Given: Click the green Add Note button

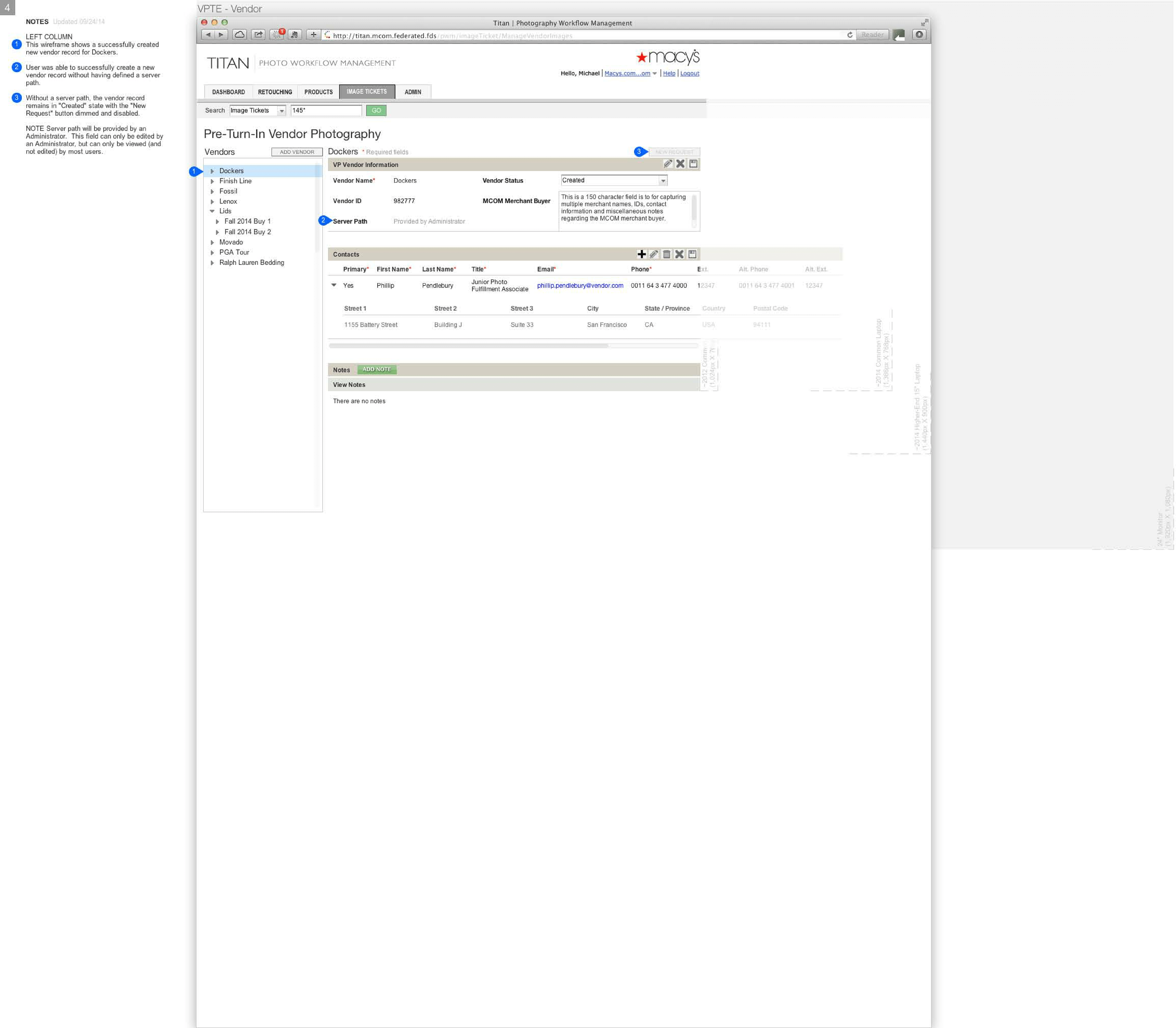Looking at the screenshot, I should point(376,370).
